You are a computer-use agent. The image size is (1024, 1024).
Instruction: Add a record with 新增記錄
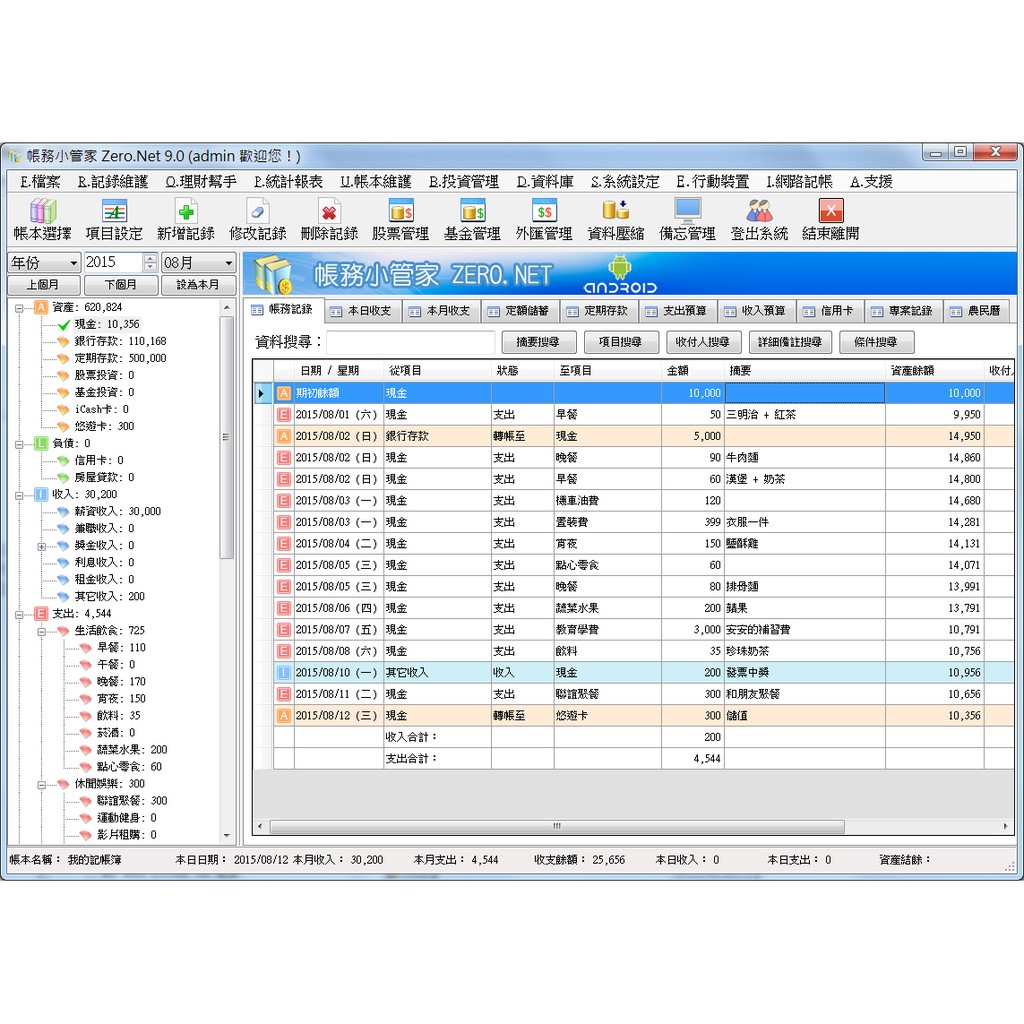pos(186,219)
